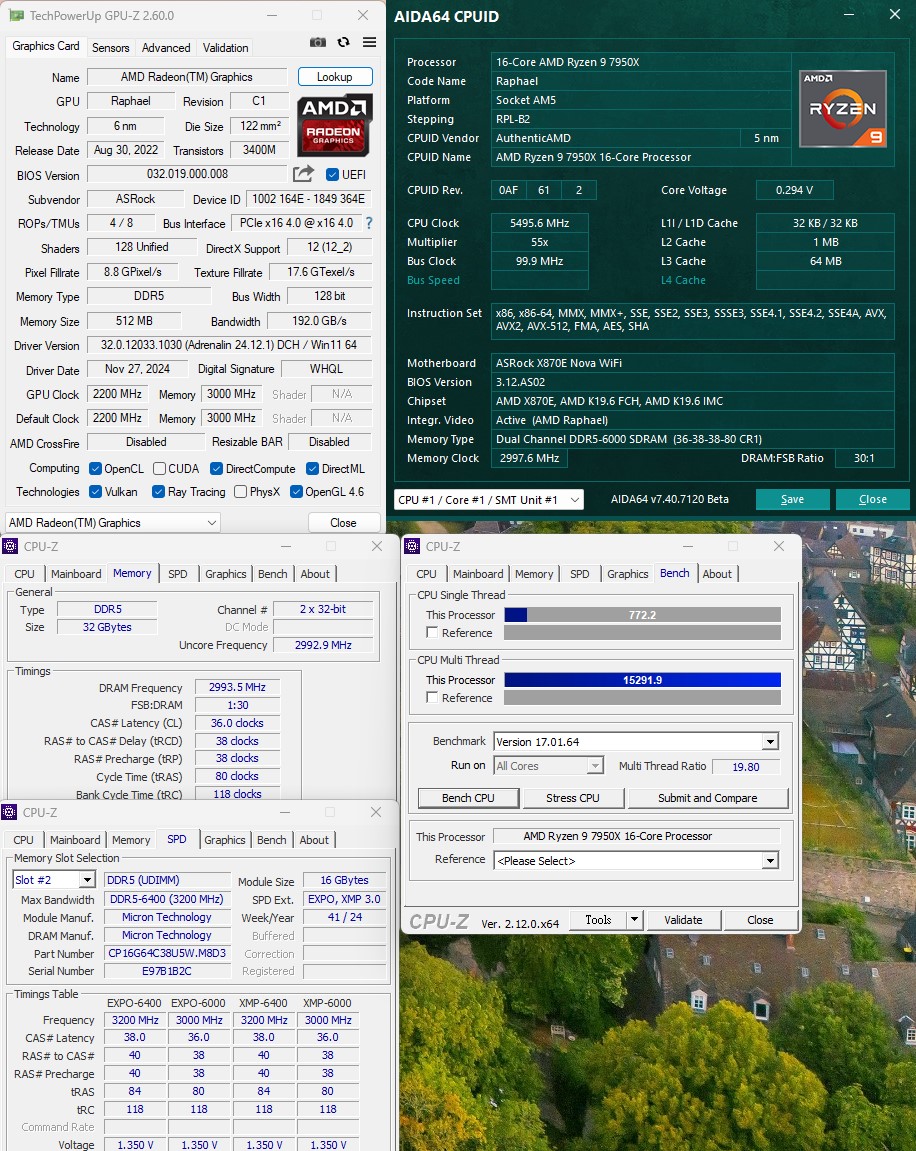Click the Tools button in CPU-Z
916x1151 pixels.
point(598,920)
